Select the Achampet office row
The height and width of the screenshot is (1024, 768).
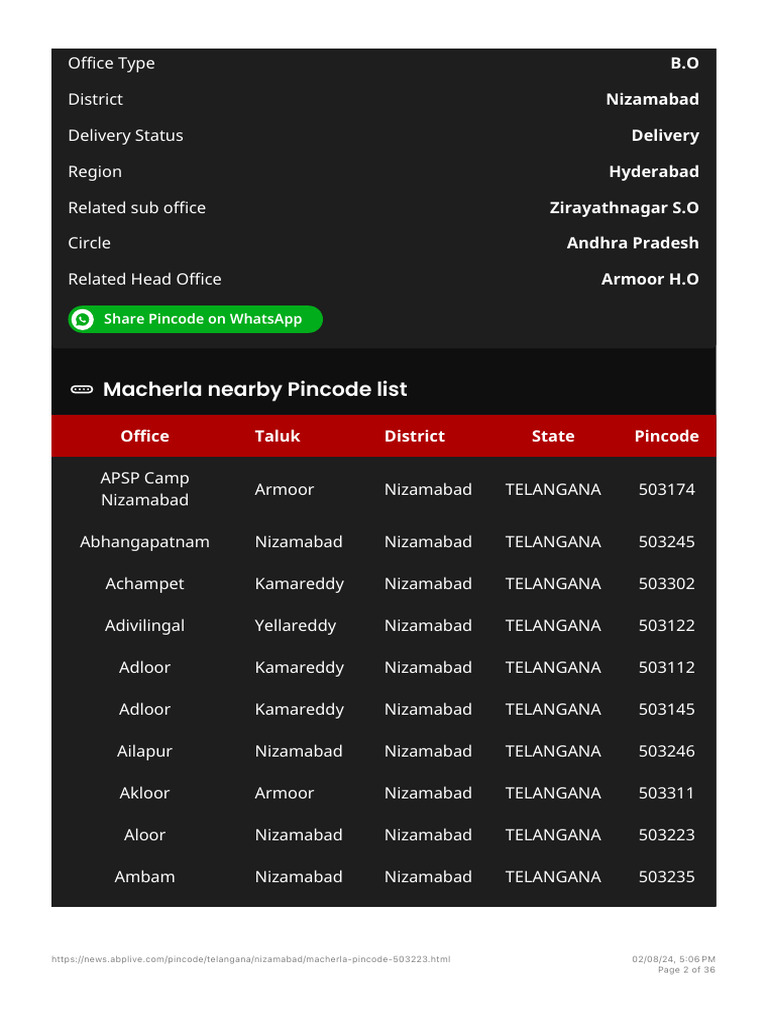coord(145,584)
